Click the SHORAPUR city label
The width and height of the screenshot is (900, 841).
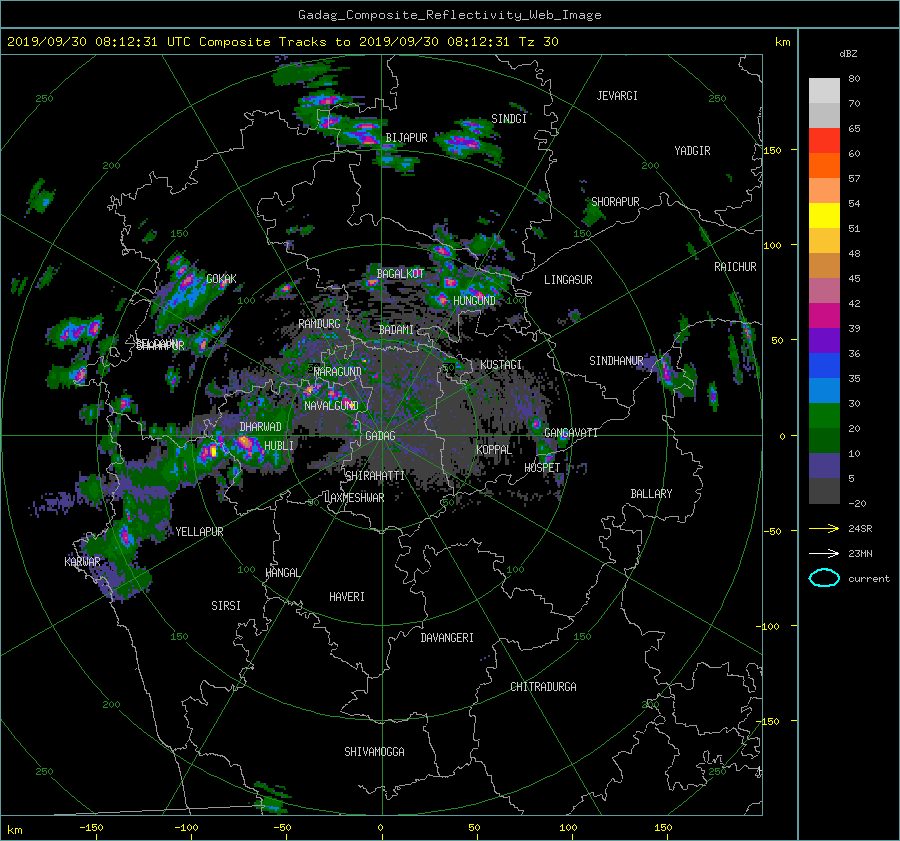point(615,202)
